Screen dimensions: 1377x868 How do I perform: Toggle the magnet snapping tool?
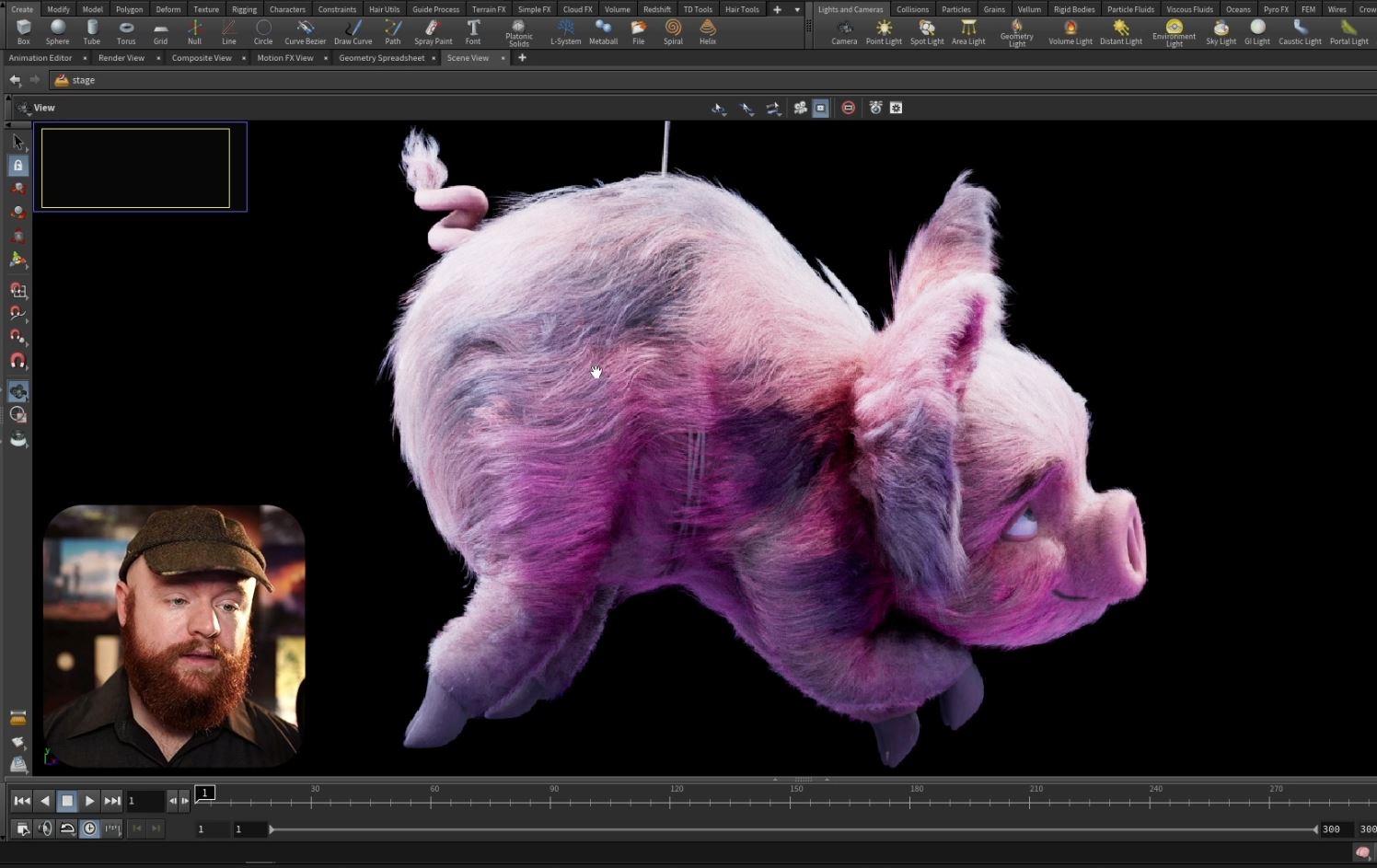17,360
